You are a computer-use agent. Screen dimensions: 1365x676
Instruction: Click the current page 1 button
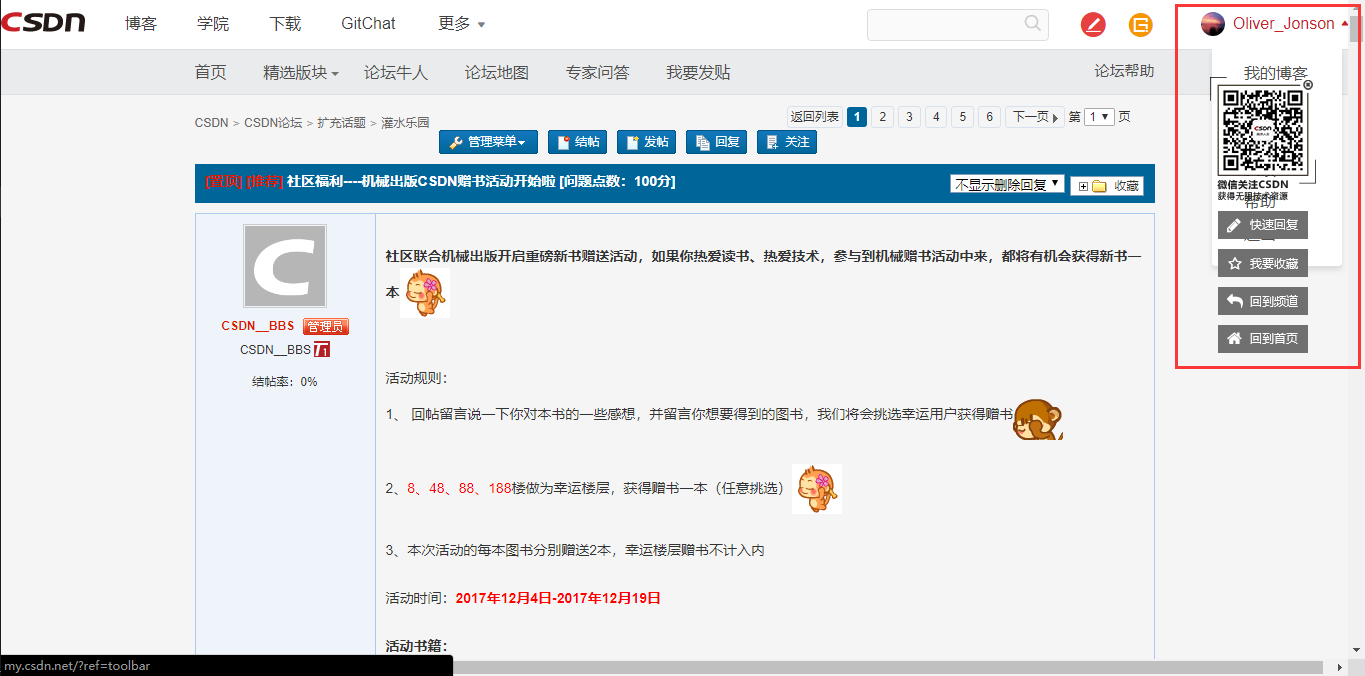tap(856, 117)
